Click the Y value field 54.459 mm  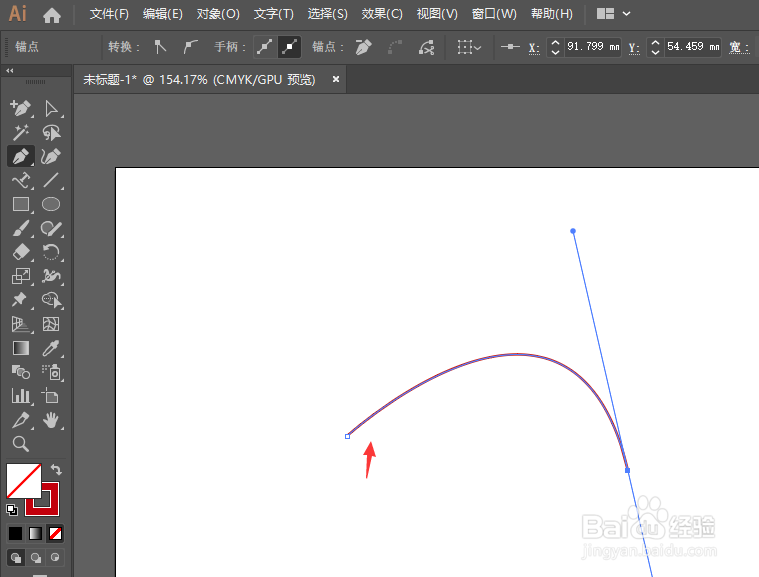pos(693,47)
